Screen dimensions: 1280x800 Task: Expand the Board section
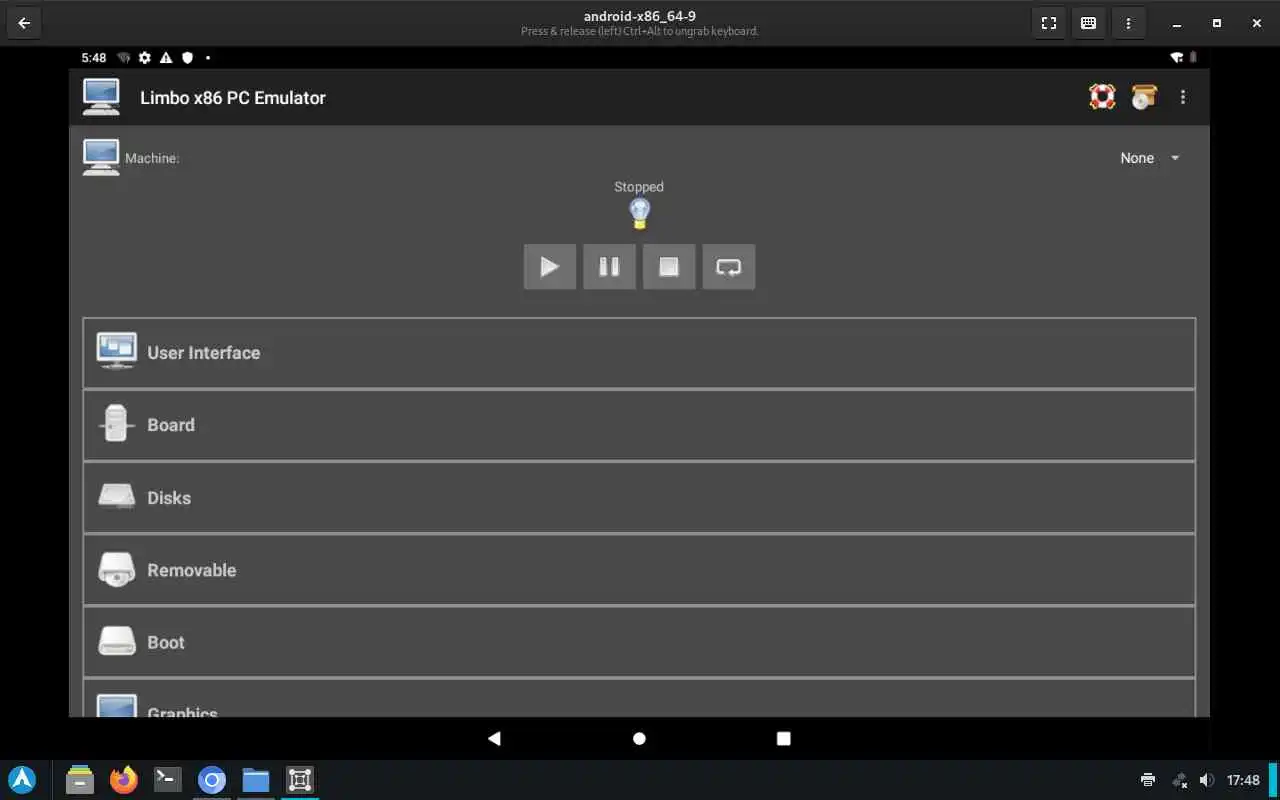point(639,425)
